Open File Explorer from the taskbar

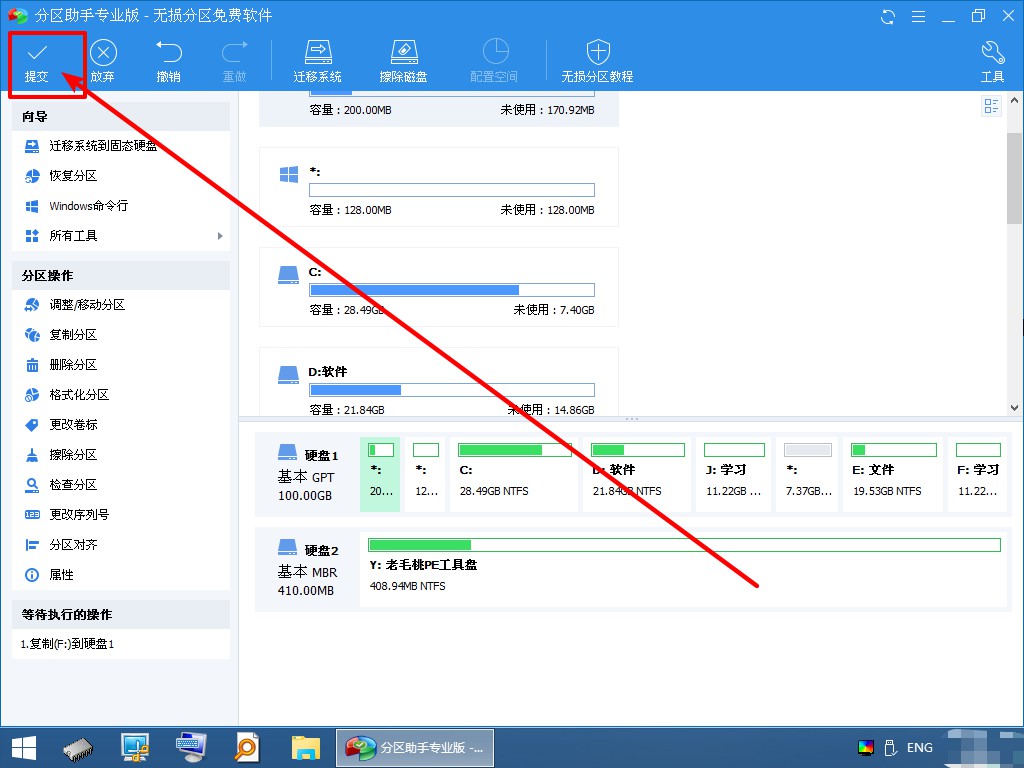[x=306, y=748]
